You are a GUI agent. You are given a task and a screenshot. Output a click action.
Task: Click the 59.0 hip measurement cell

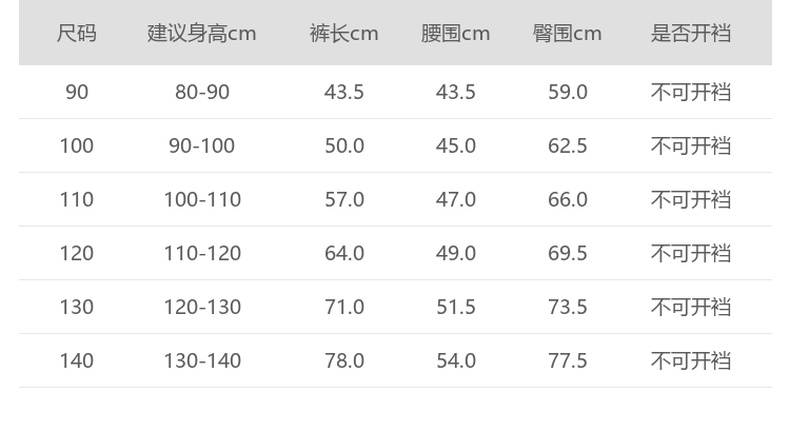tap(567, 92)
